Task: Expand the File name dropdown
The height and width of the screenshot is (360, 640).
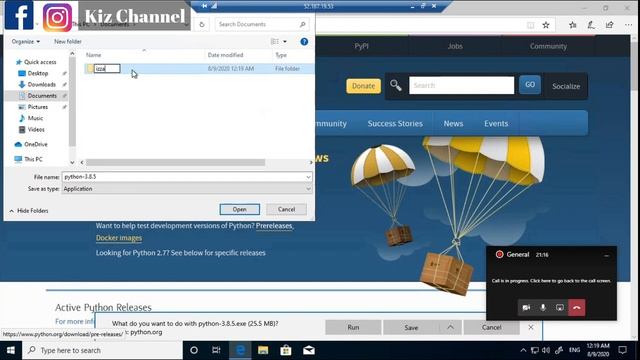Action: tap(308, 177)
